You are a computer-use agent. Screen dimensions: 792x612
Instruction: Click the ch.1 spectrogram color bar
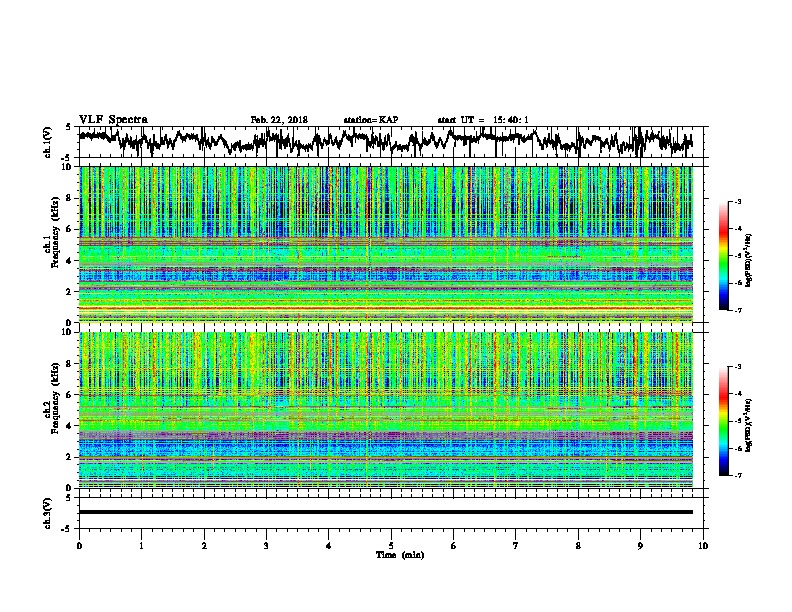click(x=723, y=256)
